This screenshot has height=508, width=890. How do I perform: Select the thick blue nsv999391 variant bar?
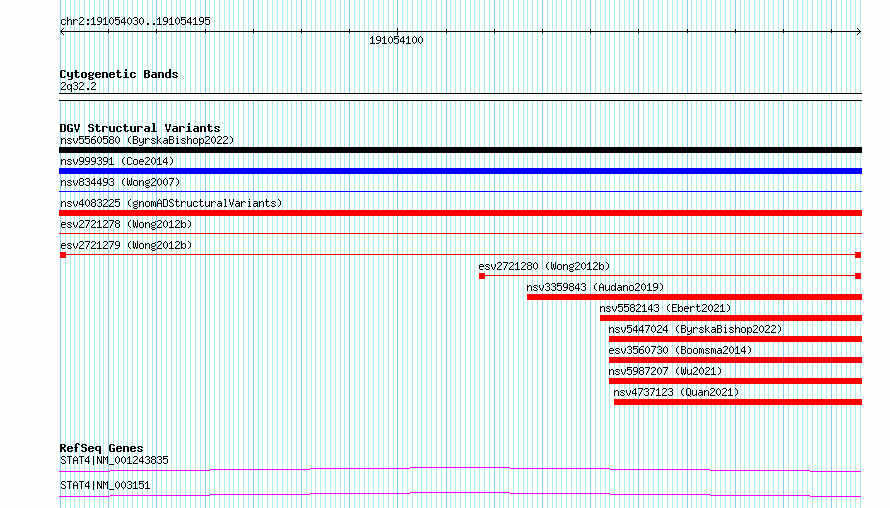pos(460,171)
